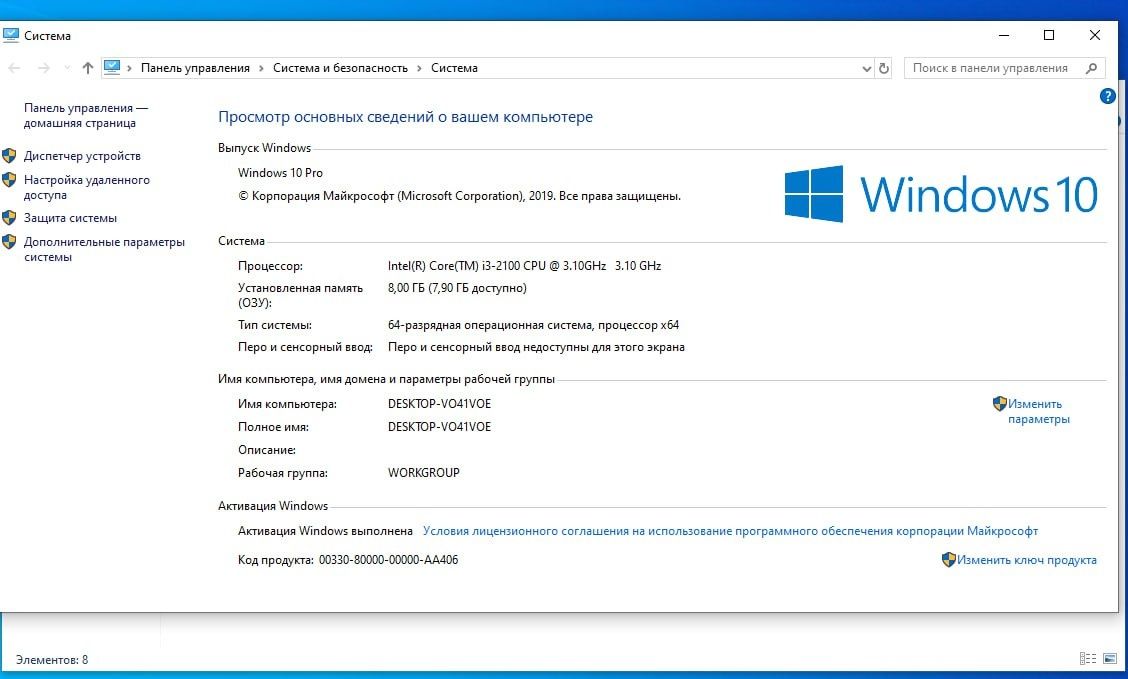The height and width of the screenshot is (679, 1128).
Task: Click shield icon beside 'Диспетчер устройств'
Action: [x=9, y=155]
